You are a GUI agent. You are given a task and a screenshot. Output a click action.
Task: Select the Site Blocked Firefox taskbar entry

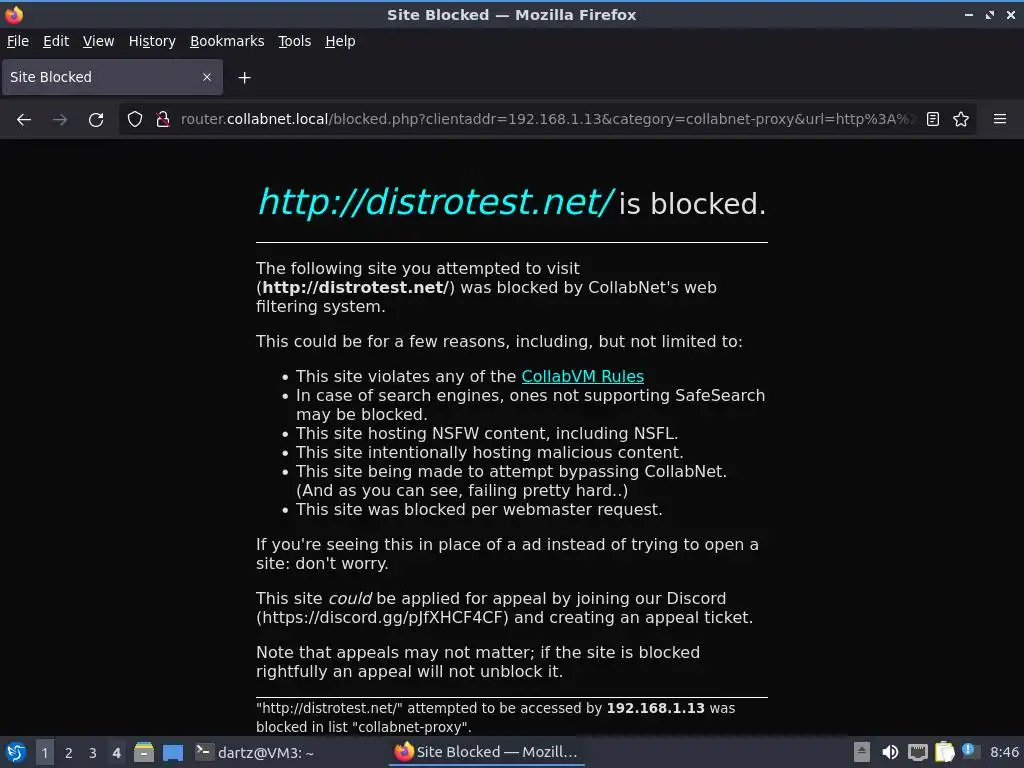pos(487,752)
